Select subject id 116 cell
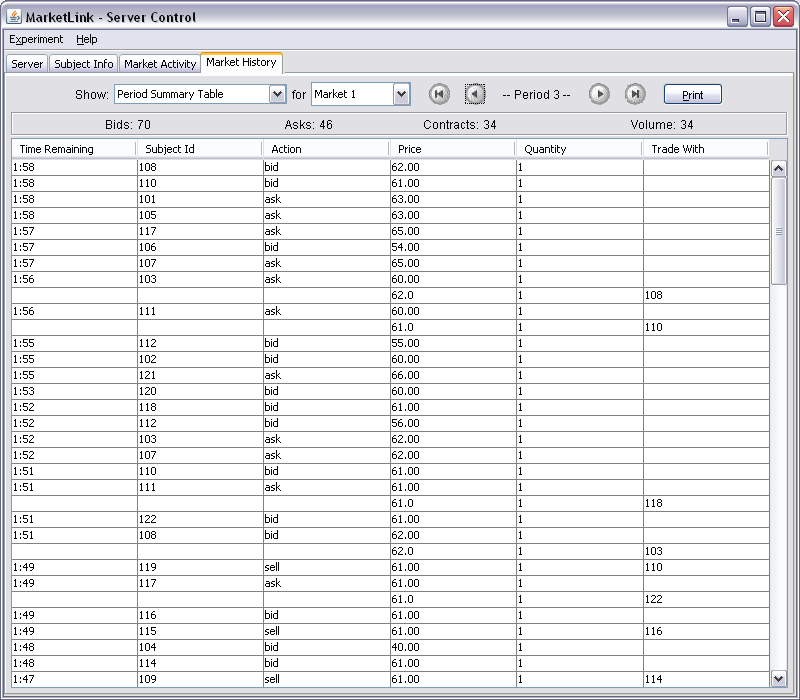Image resolution: width=800 pixels, height=700 pixels. [201, 615]
